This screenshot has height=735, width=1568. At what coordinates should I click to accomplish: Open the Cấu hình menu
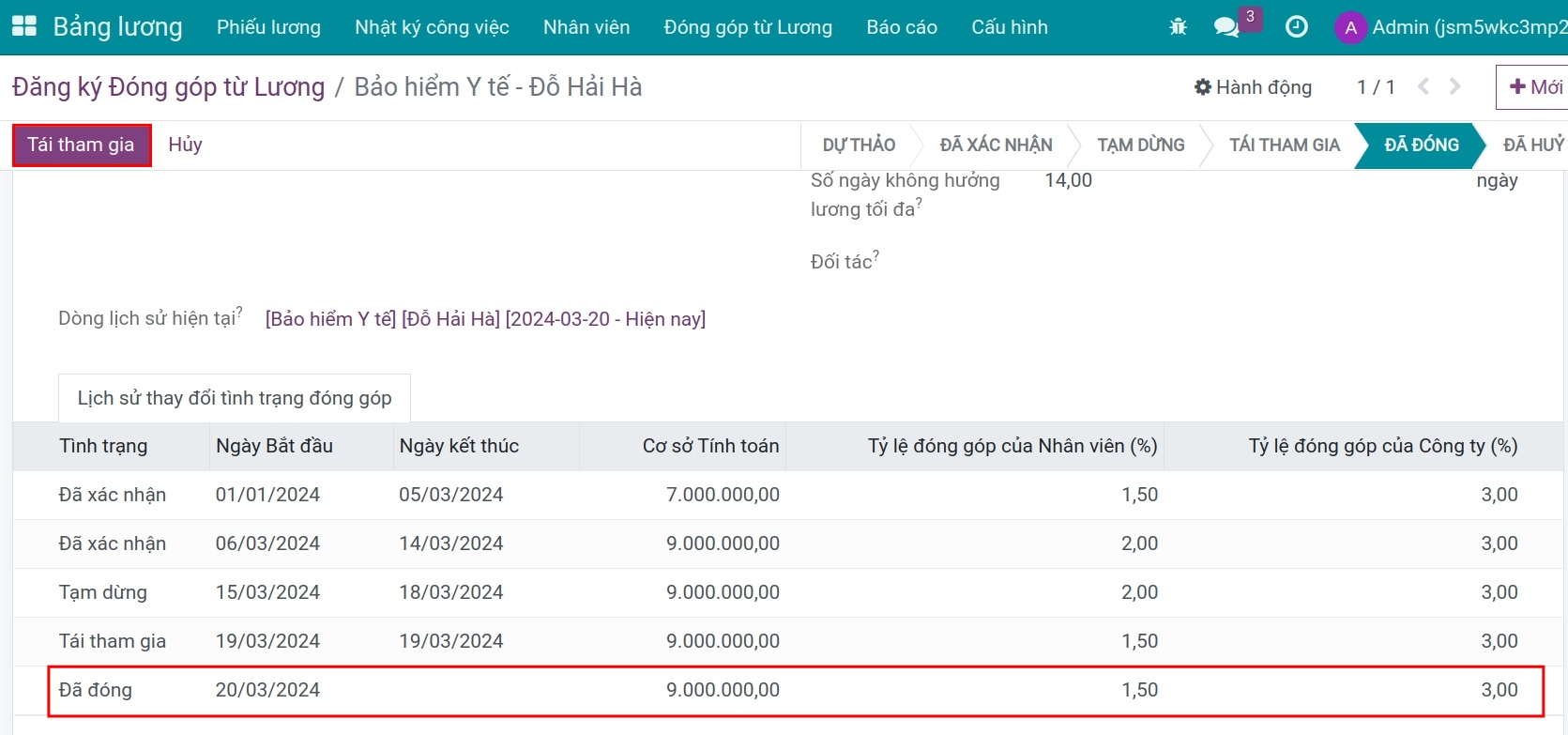[1009, 27]
